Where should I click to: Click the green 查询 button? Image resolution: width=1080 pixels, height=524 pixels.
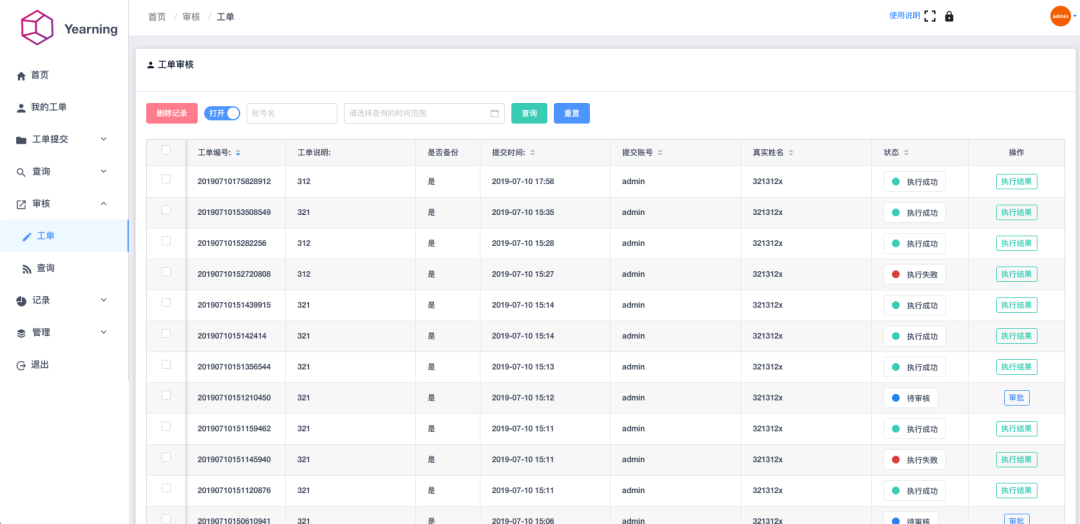tap(529, 114)
